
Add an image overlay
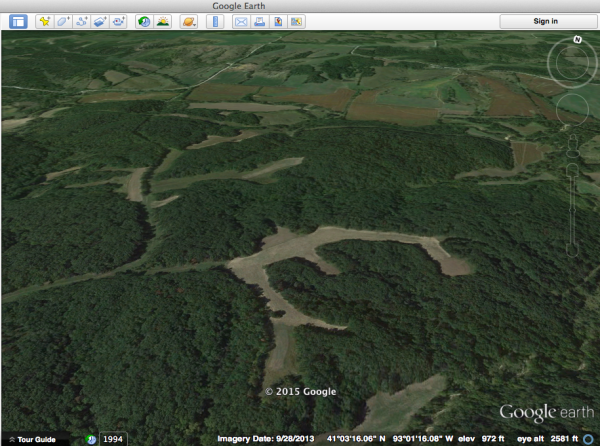(x=100, y=21)
